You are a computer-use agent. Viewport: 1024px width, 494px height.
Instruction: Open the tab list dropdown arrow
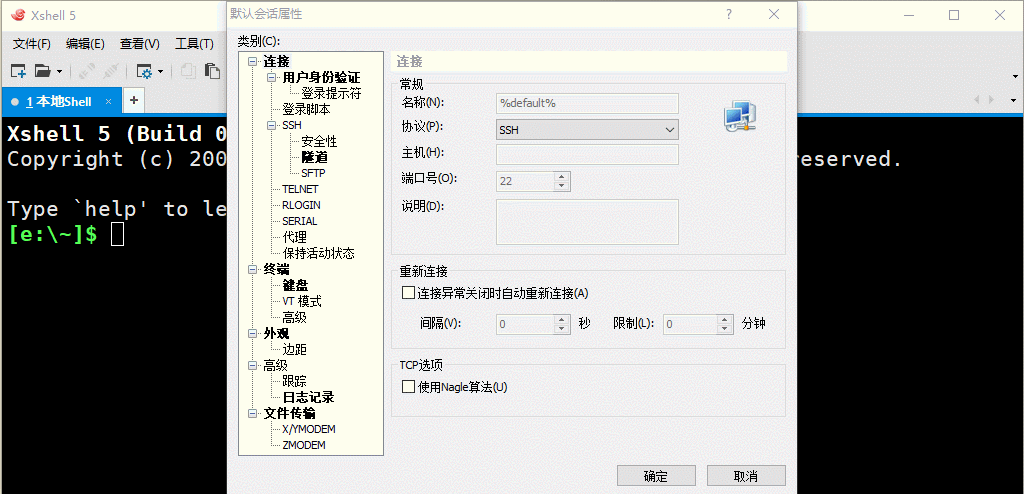pos(1014,101)
